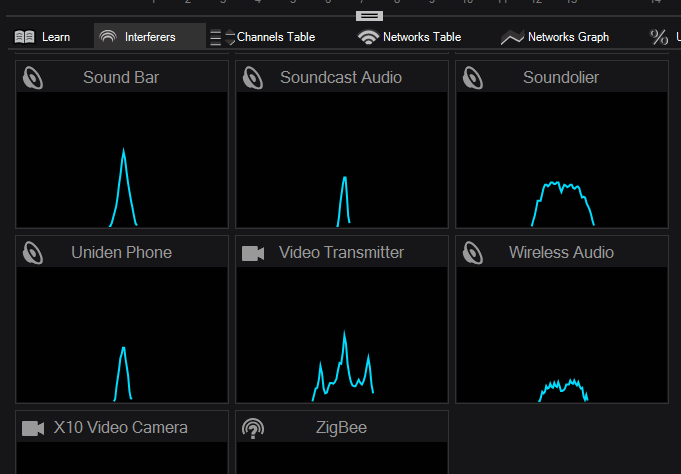Switch to the Interferers tab
This screenshot has height=474, width=681.
[x=150, y=37]
